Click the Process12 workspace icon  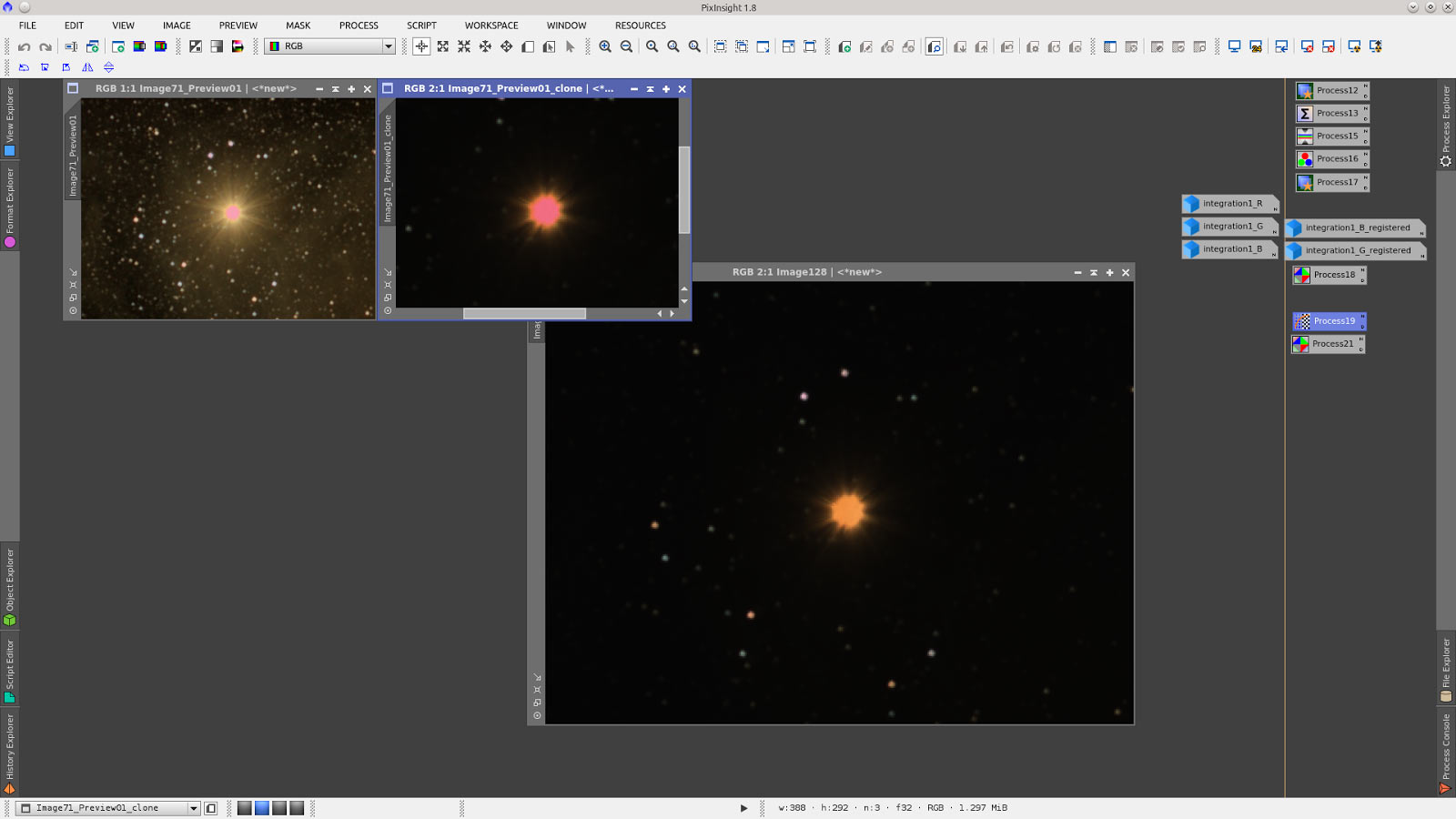pos(1331,91)
